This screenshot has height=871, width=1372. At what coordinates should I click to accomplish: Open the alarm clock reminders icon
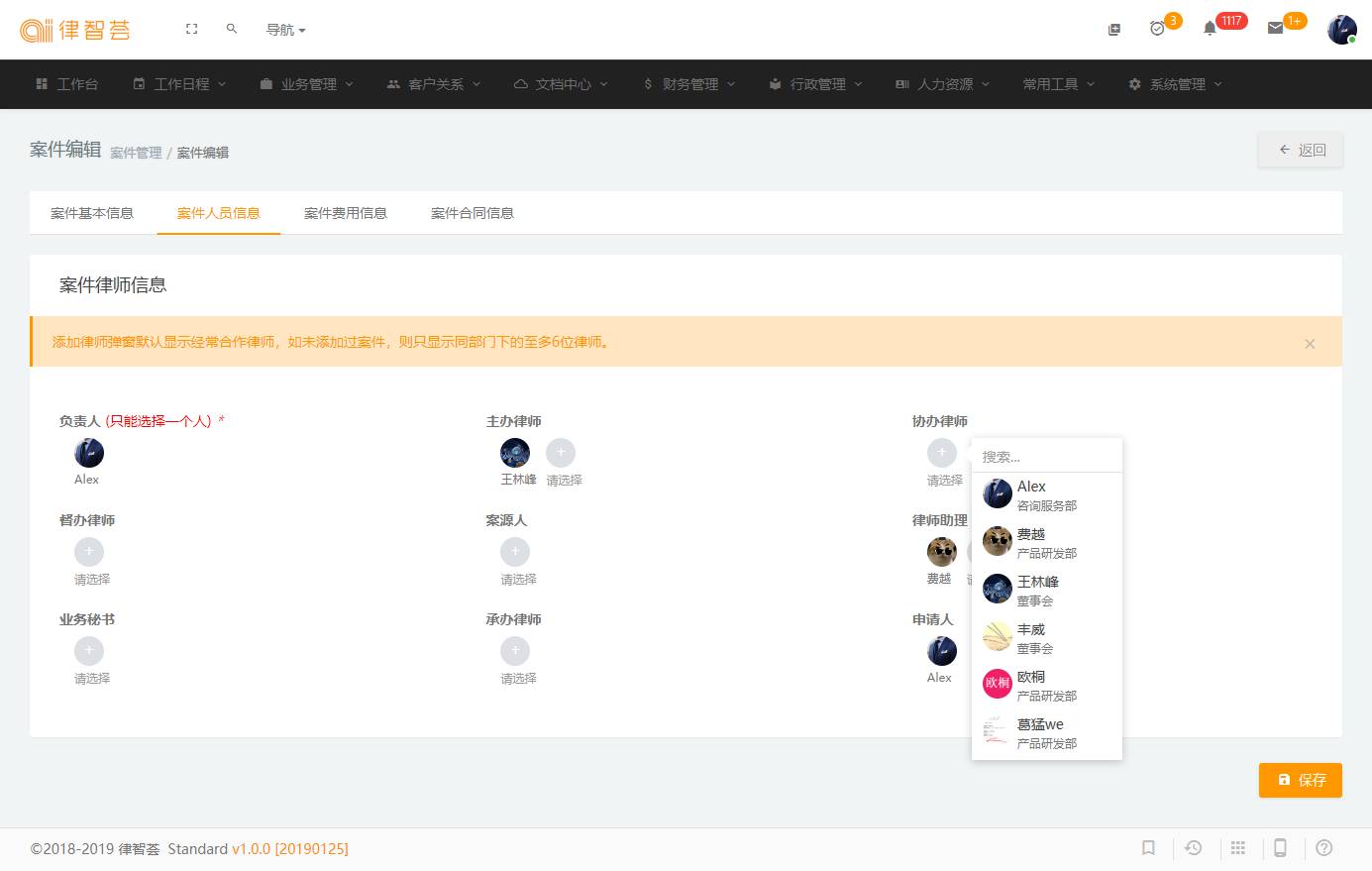[1157, 29]
